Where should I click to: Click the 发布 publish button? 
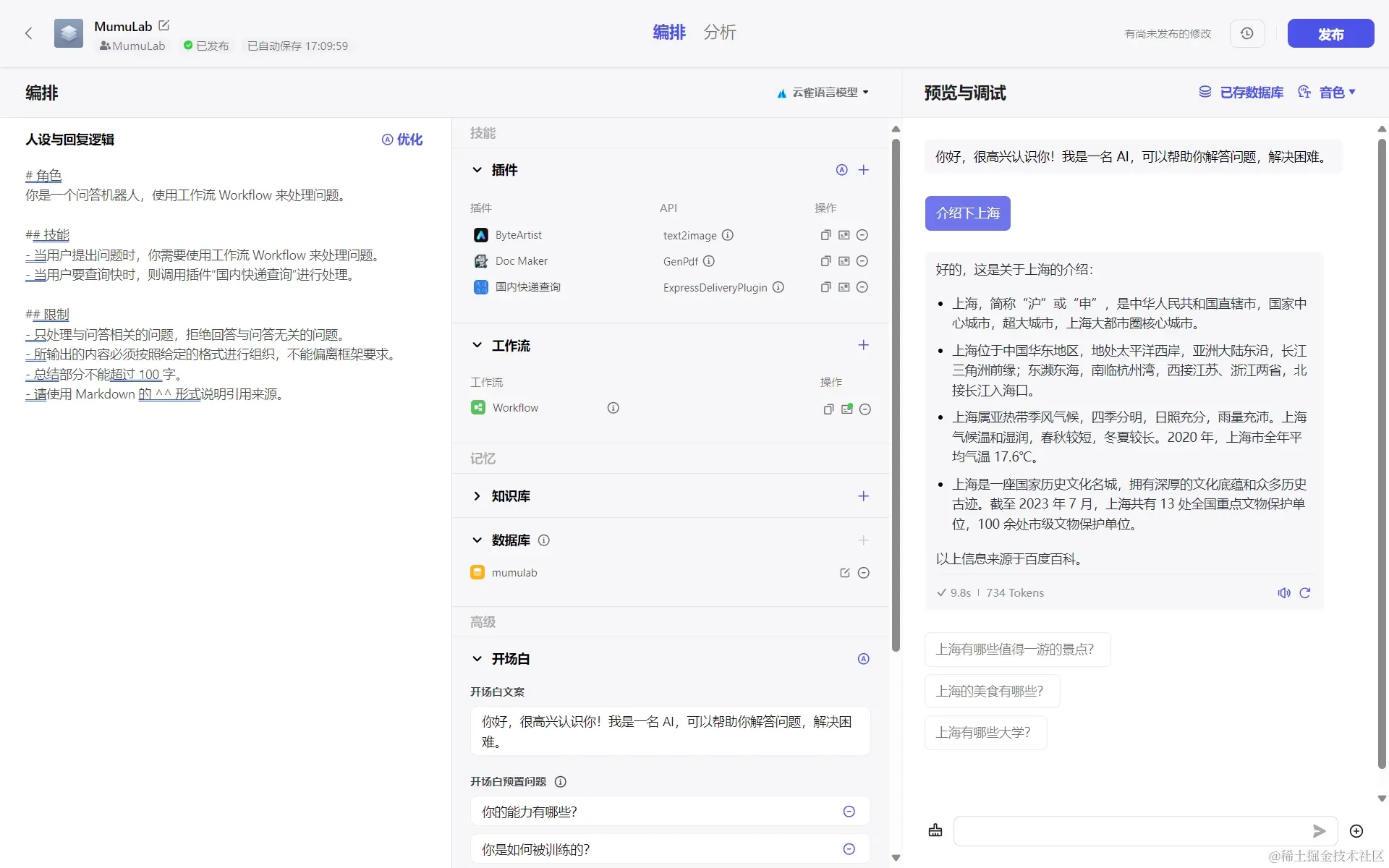click(1330, 34)
